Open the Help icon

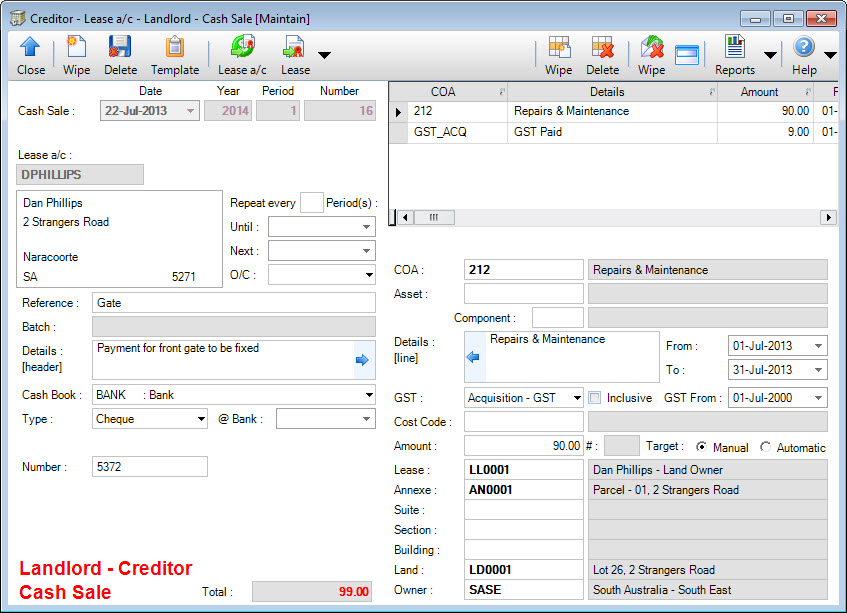(x=804, y=48)
